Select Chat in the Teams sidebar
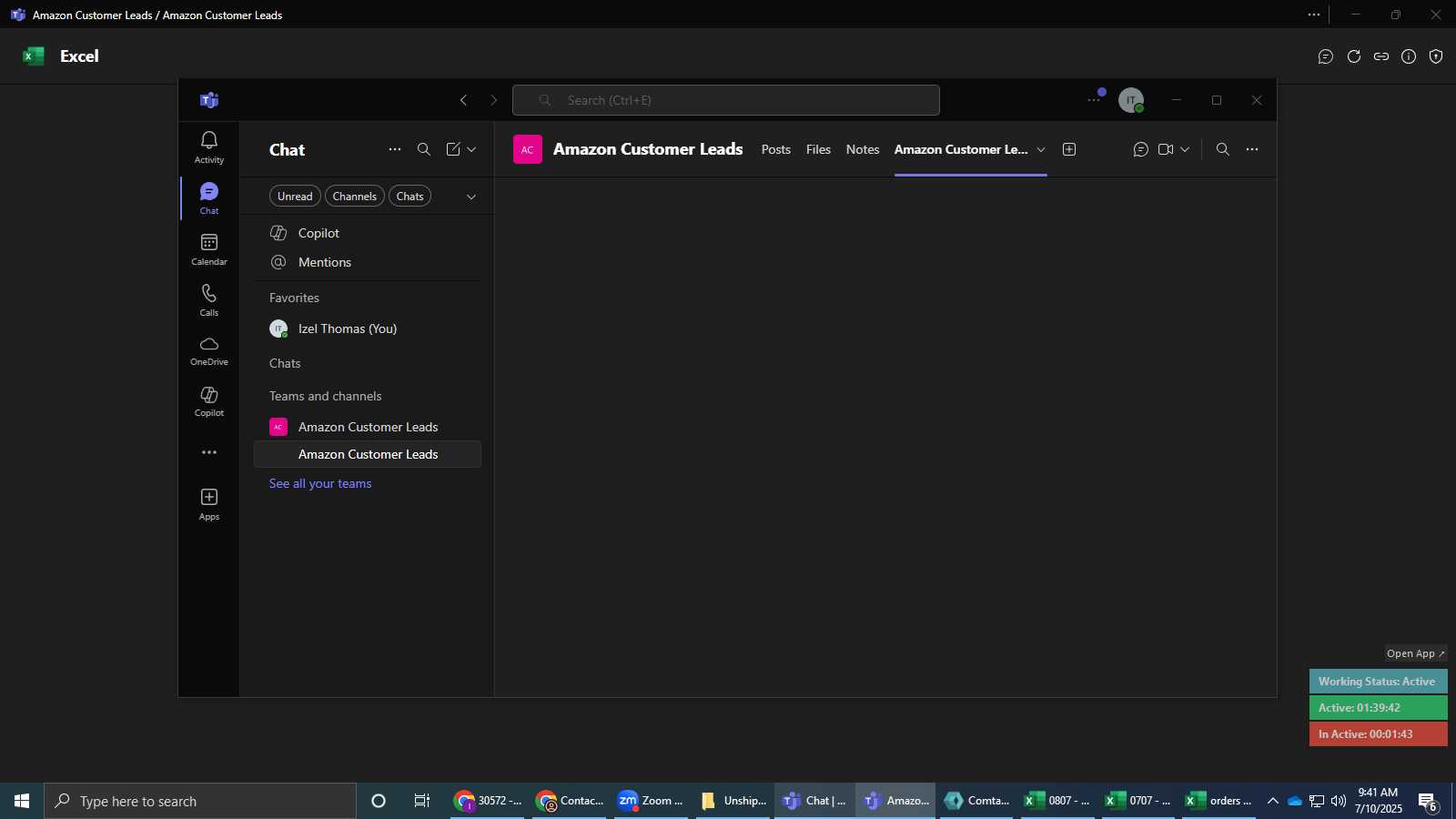 (209, 197)
